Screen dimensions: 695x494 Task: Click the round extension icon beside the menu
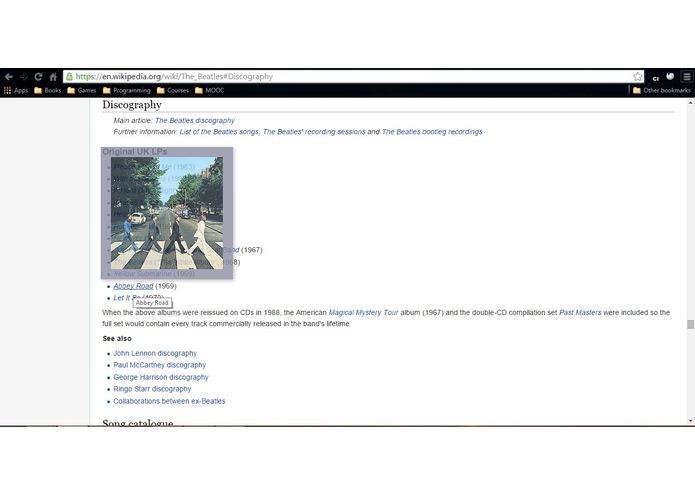(670, 77)
